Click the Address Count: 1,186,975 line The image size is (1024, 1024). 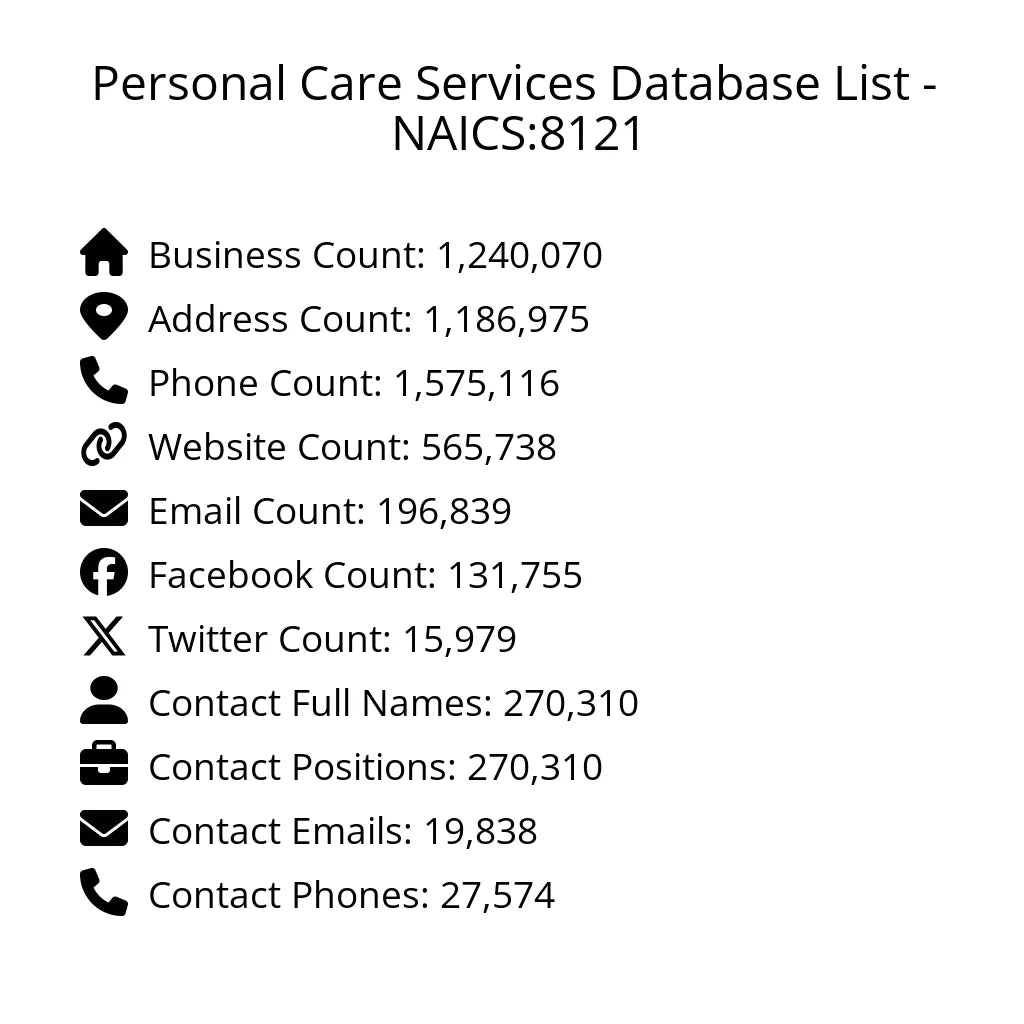point(369,319)
